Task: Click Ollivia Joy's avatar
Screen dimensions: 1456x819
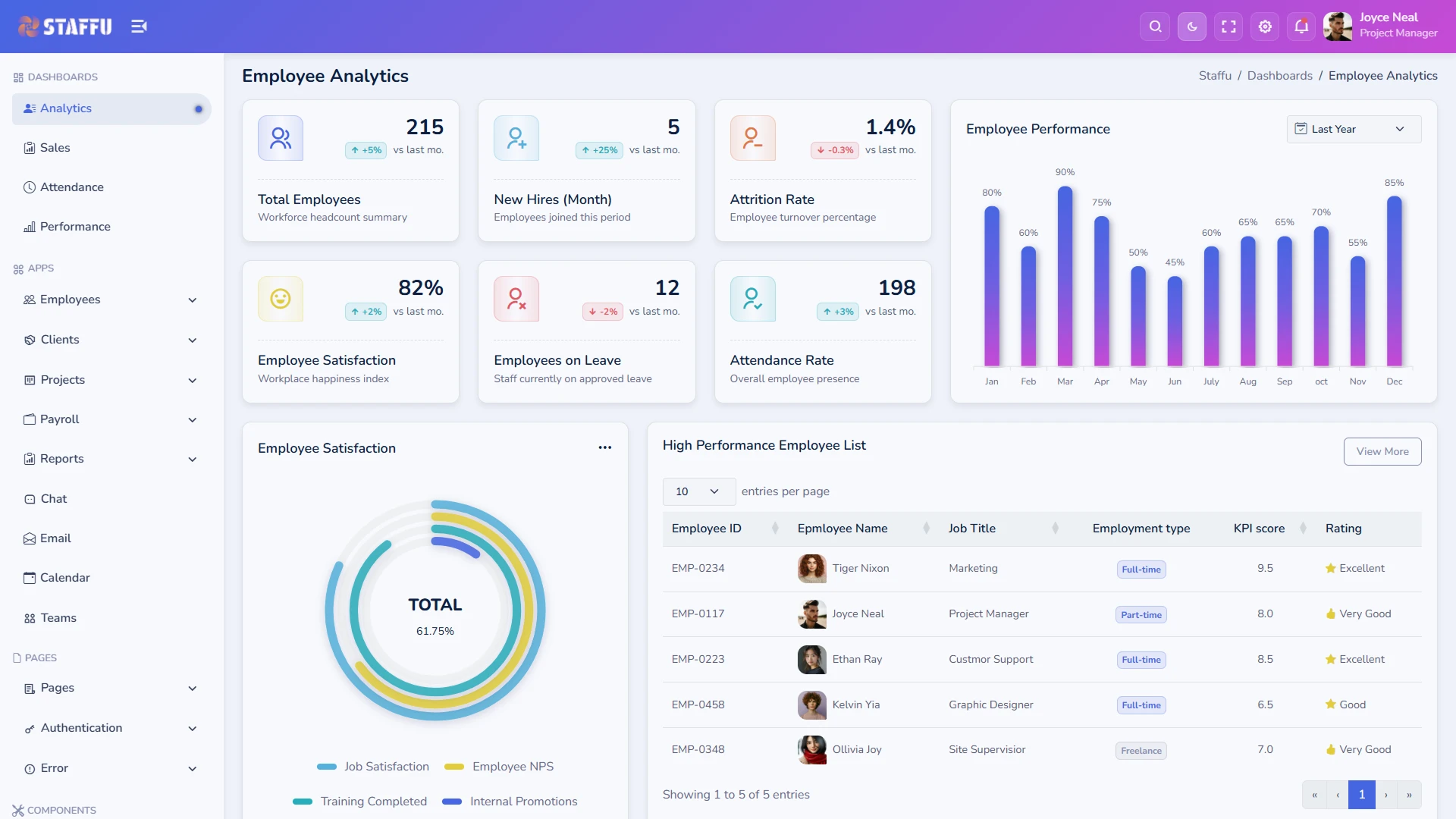Action: point(811,750)
